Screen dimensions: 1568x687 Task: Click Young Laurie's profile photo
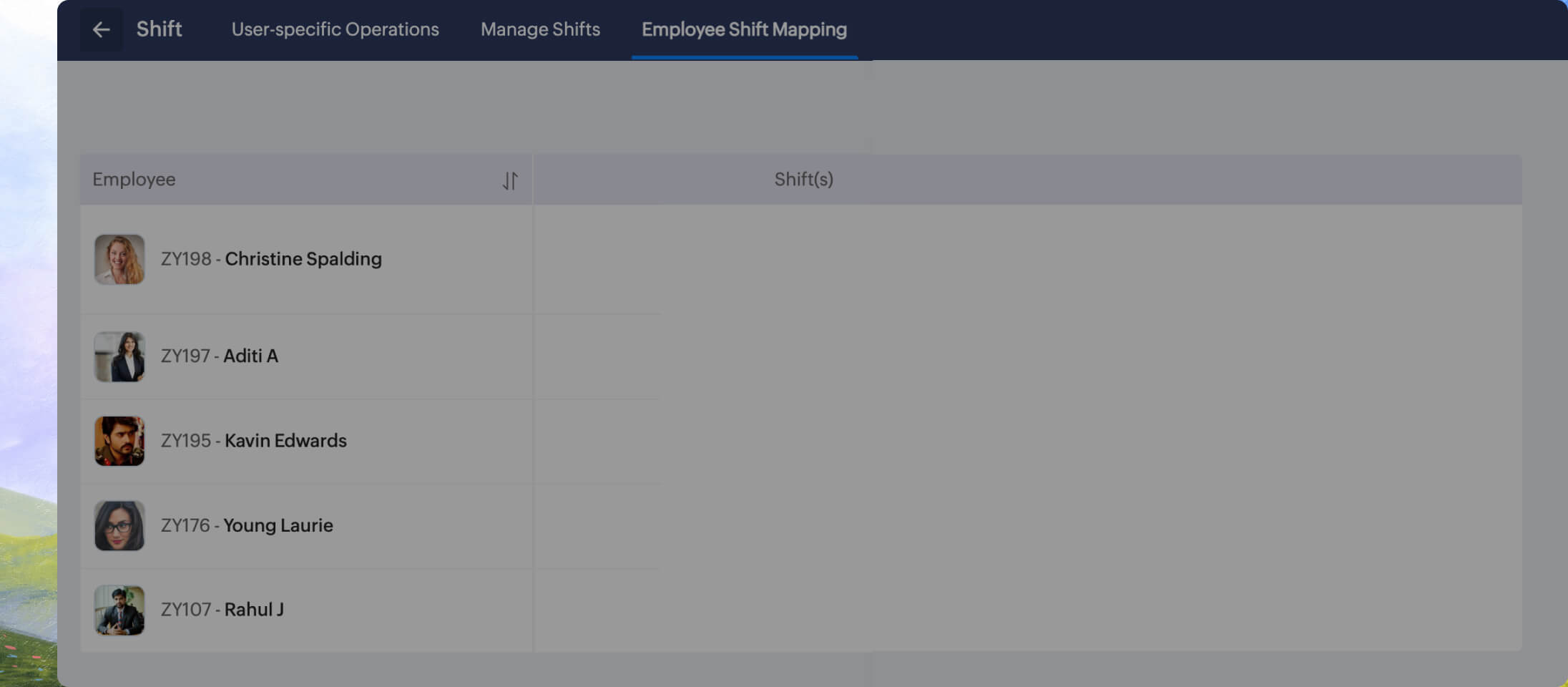(119, 525)
